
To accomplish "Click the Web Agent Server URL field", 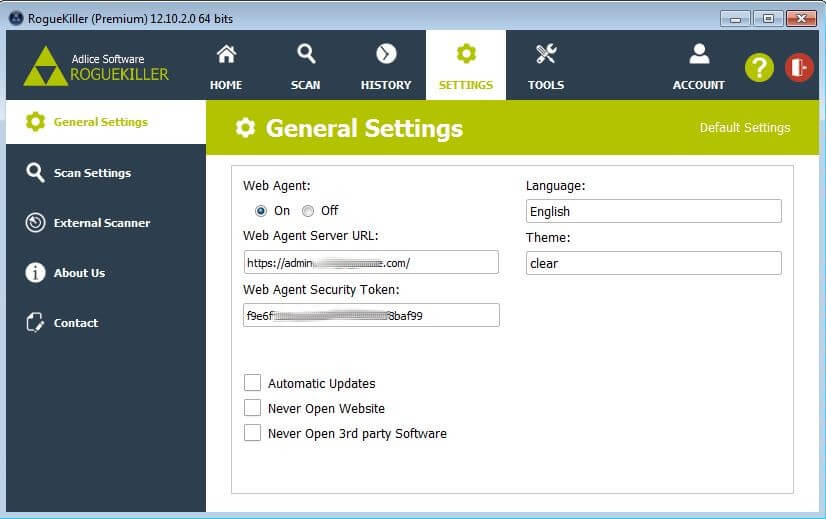I will click(x=371, y=263).
